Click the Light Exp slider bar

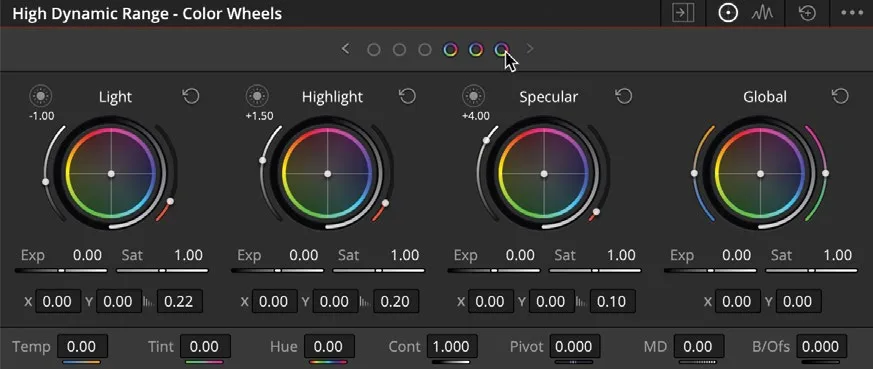[x=61, y=270]
